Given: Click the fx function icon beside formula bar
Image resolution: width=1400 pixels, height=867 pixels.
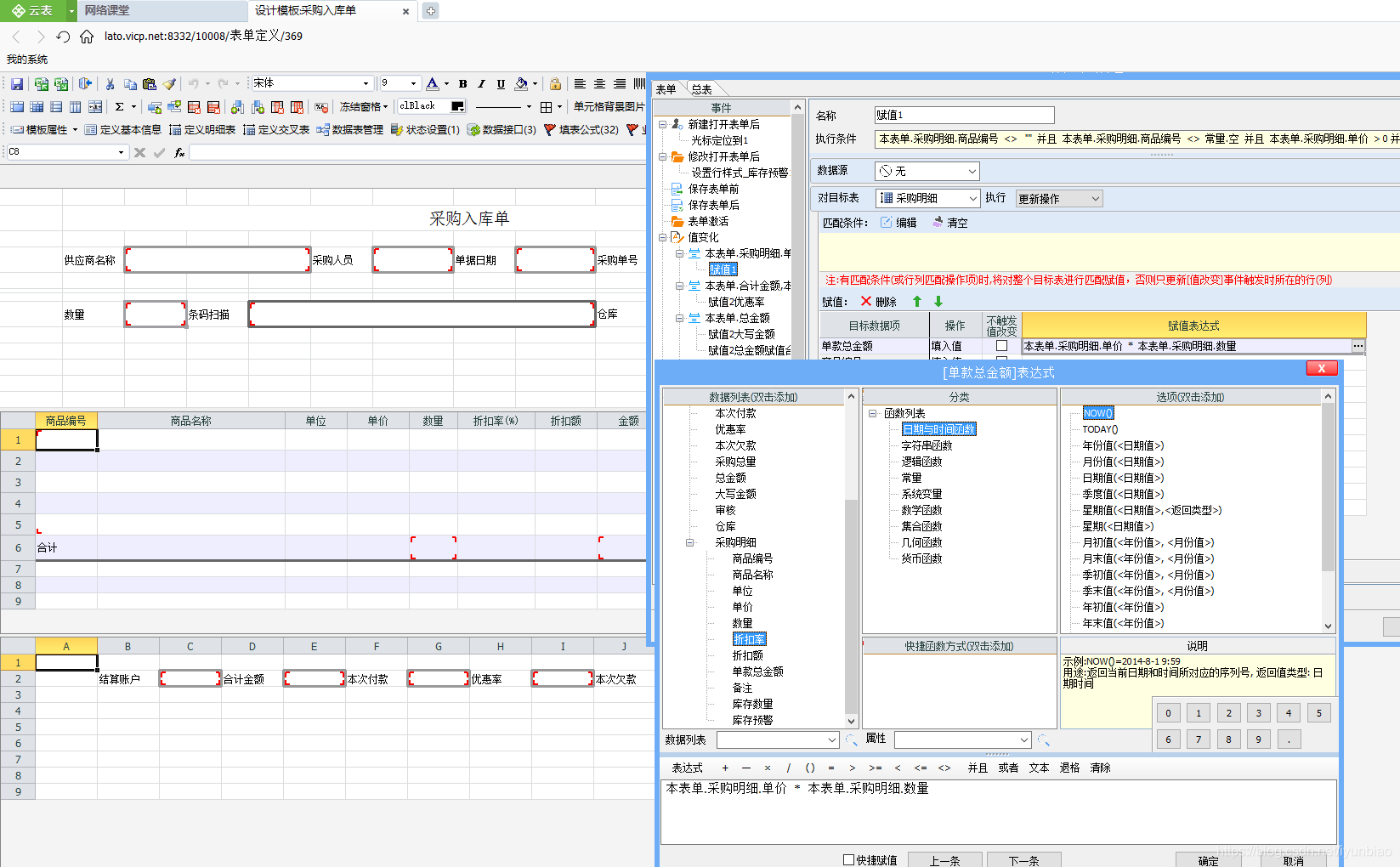Looking at the screenshot, I should pos(179,151).
